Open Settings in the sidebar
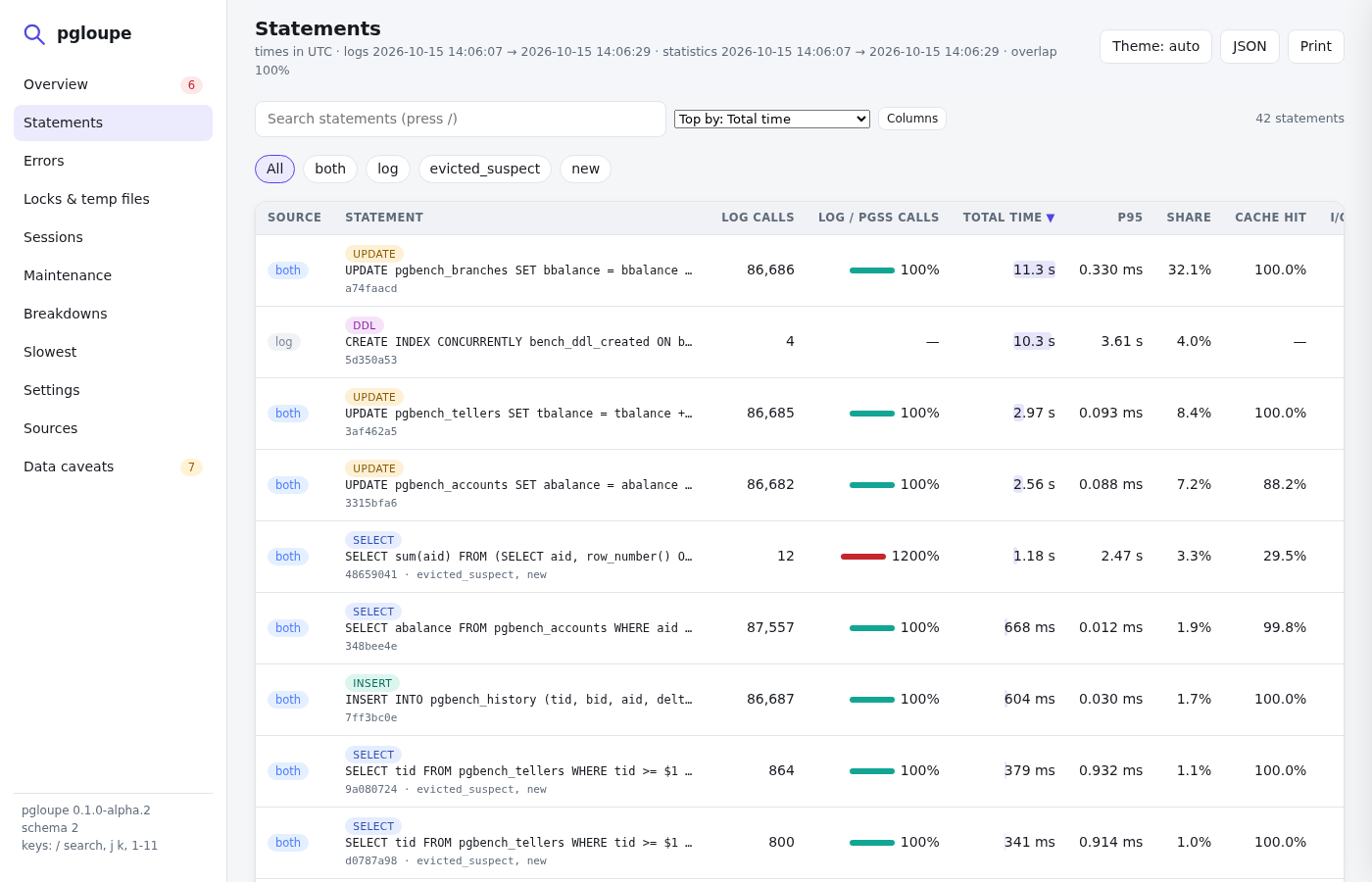 point(113,390)
